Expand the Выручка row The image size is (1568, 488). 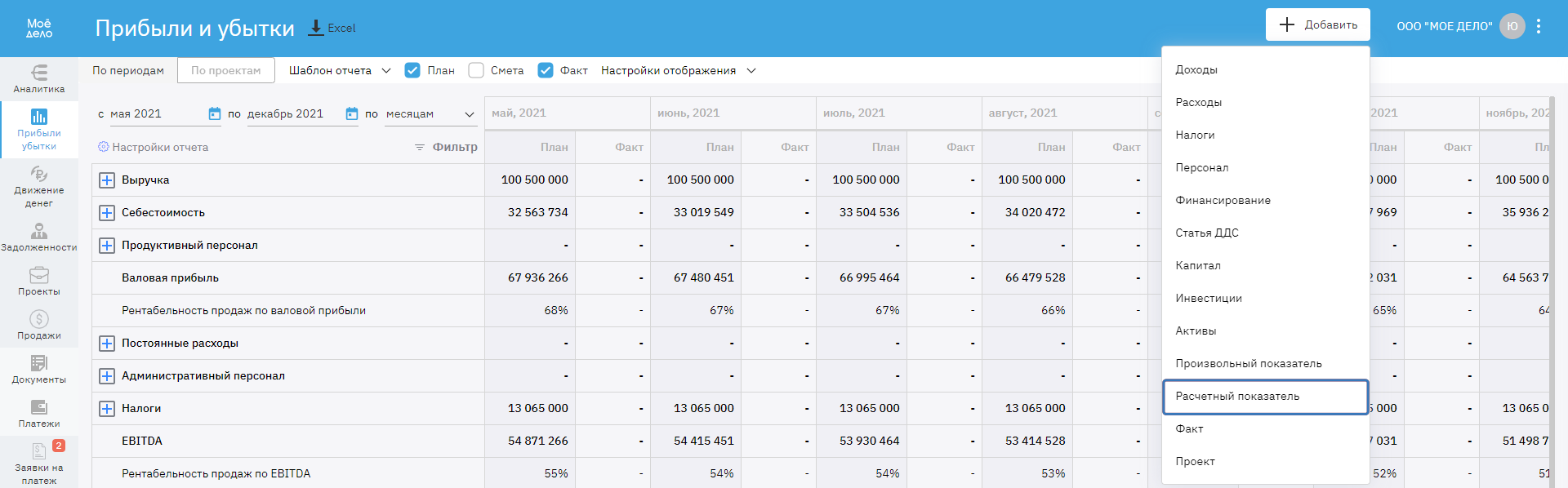[107, 180]
